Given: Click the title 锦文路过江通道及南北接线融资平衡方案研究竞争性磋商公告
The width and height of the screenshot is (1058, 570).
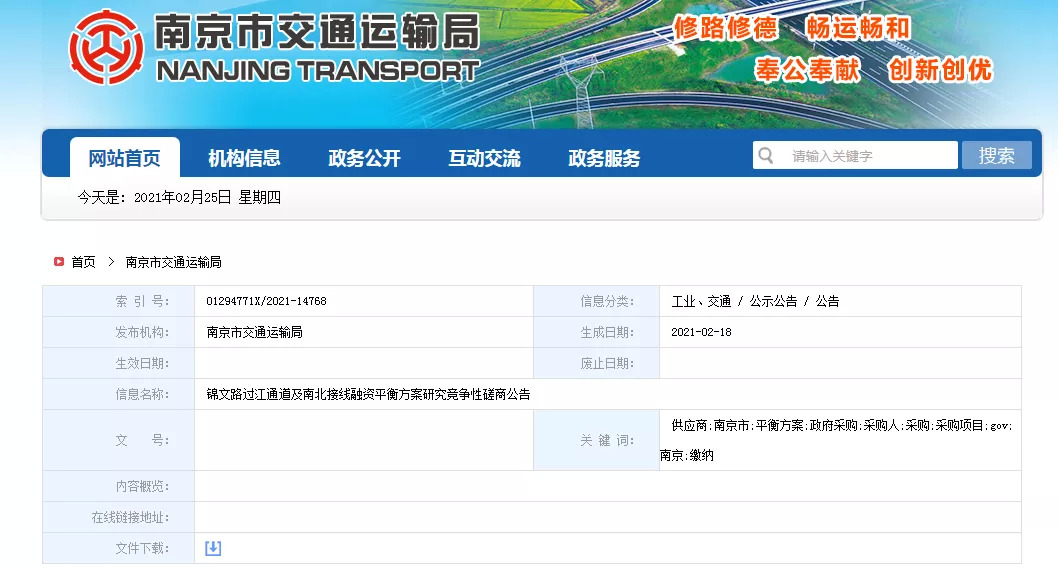Looking at the screenshot, I should pyautogui.click(x=368, y=394).
